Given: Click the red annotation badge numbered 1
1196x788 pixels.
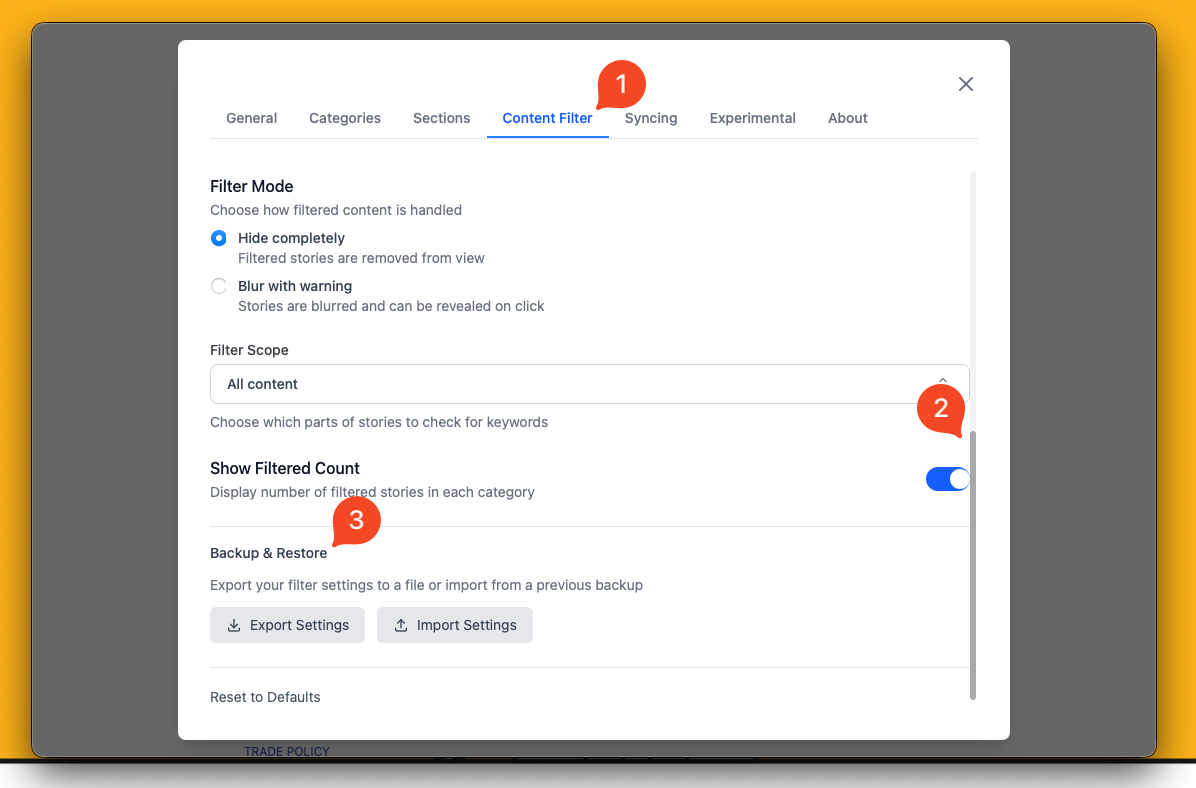Looking at the screenshot, I should click(x=622, y=85).
